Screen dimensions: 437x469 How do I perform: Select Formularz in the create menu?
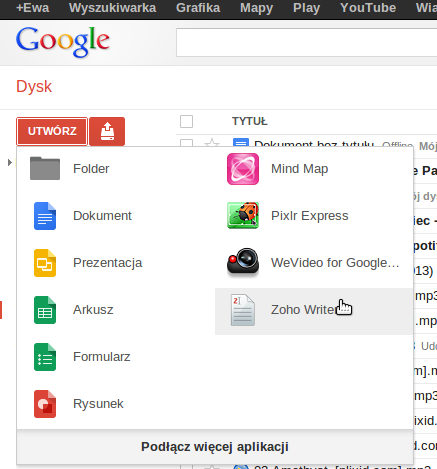[x=116, y=357]
